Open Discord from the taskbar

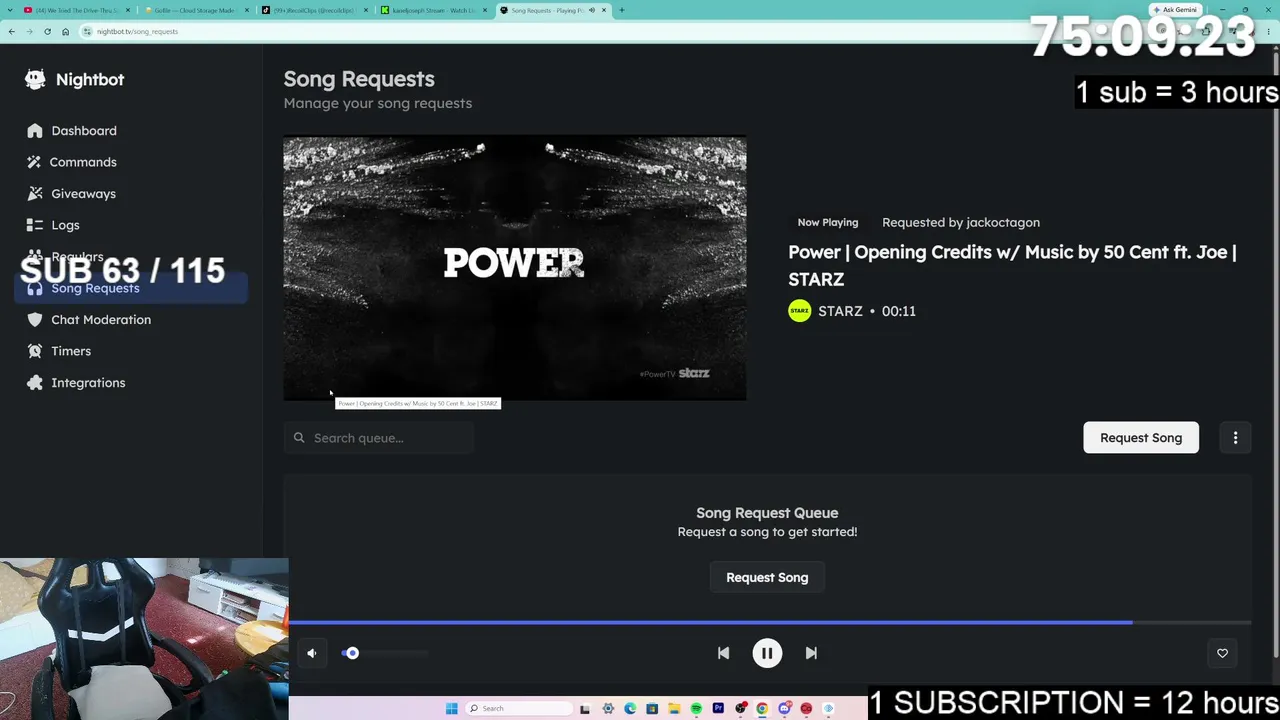coord(784,709)
